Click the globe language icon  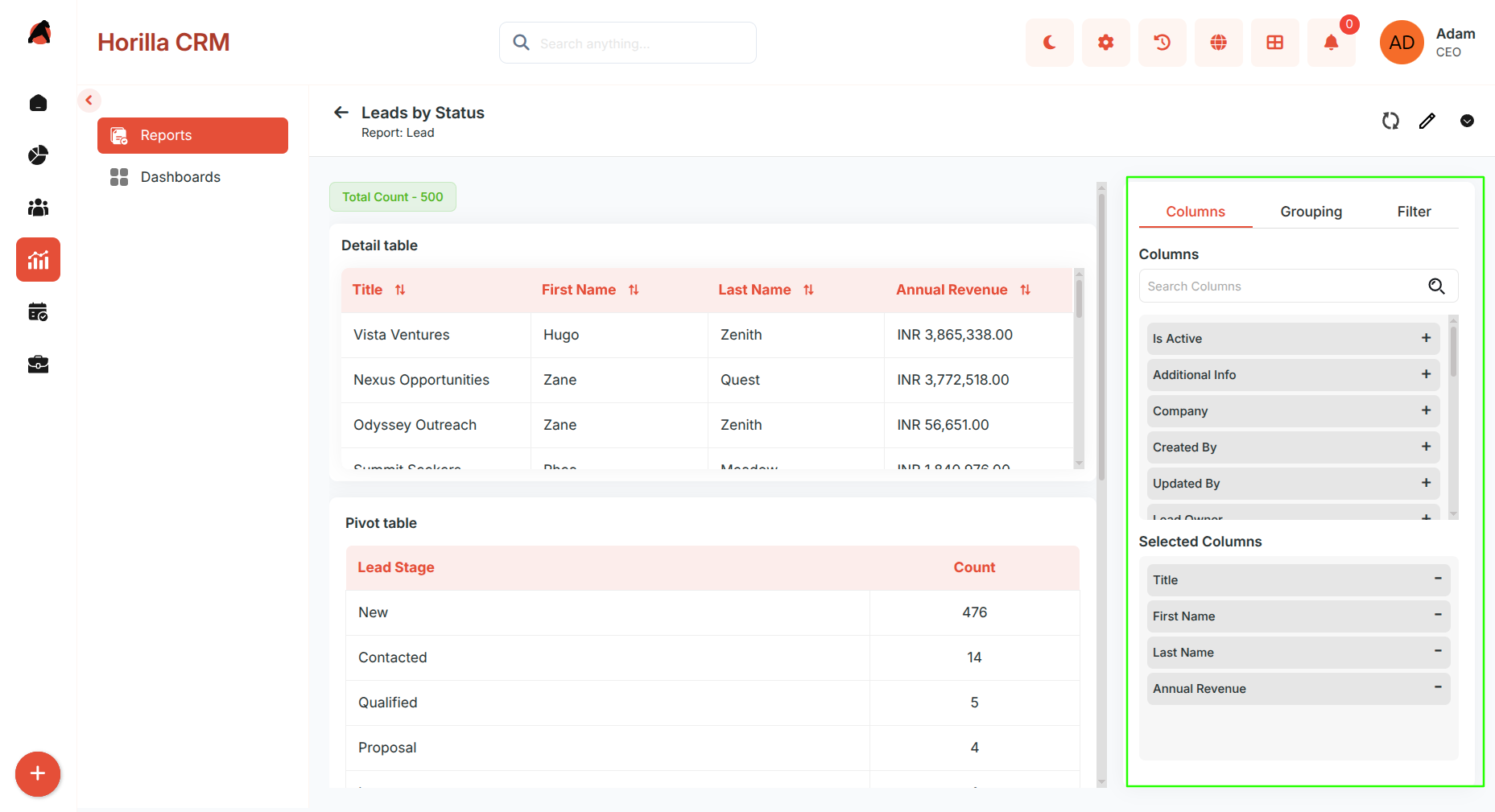1218,43
